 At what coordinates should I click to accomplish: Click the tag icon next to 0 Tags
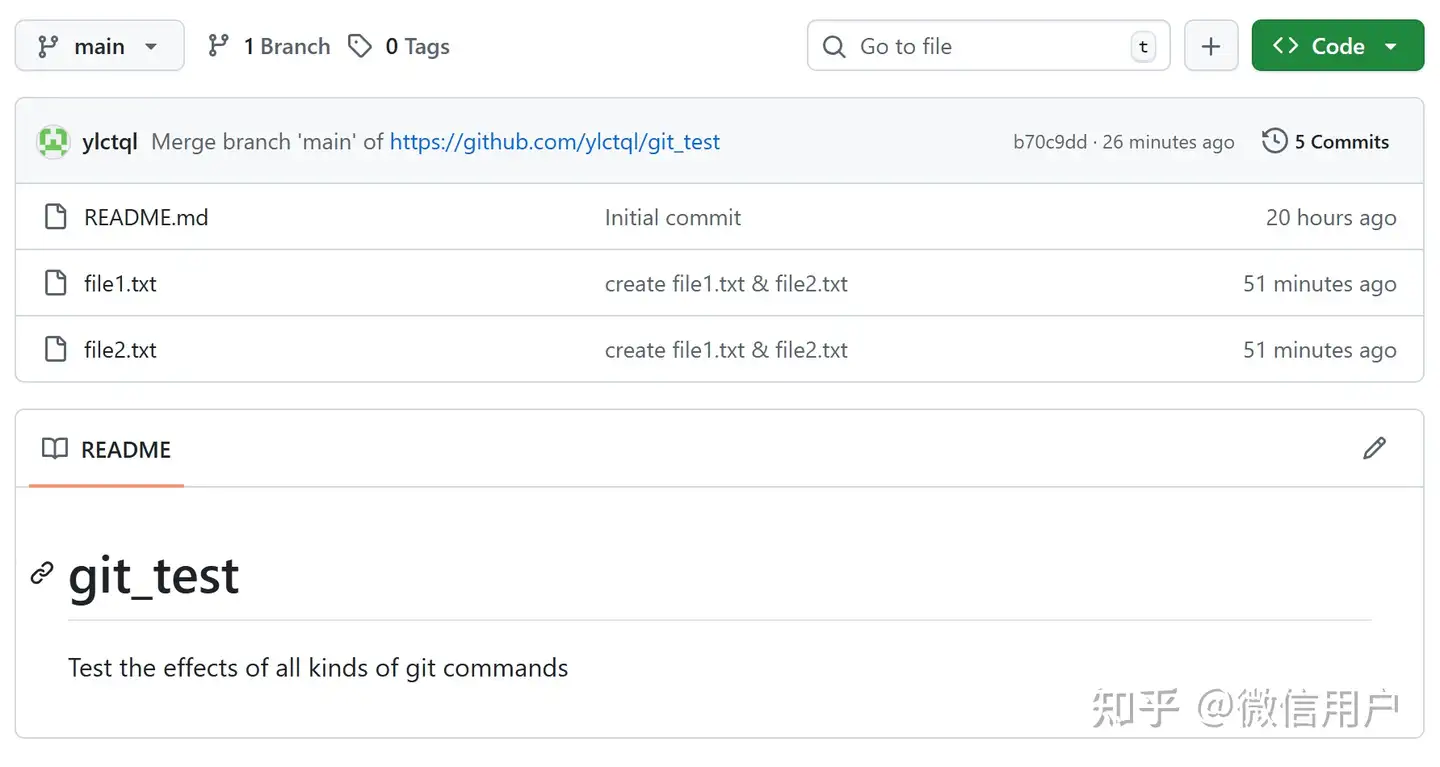point(360,46)
